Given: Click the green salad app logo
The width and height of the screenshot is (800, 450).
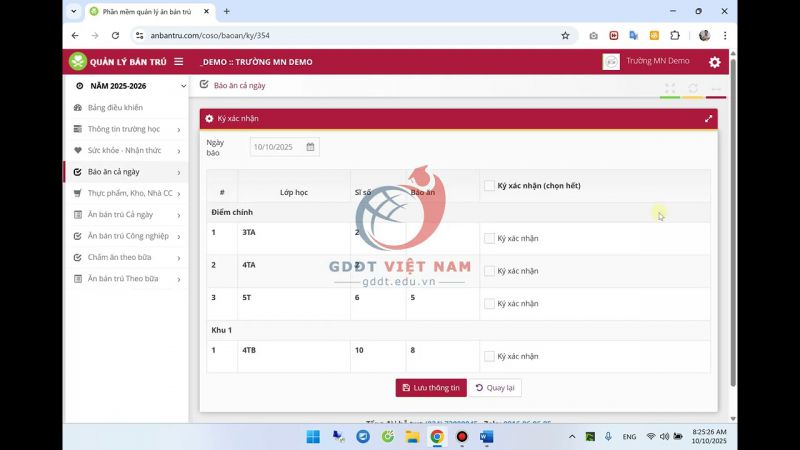Looking at the screenshot, I should pyautogui.click(x=77, y=62).
